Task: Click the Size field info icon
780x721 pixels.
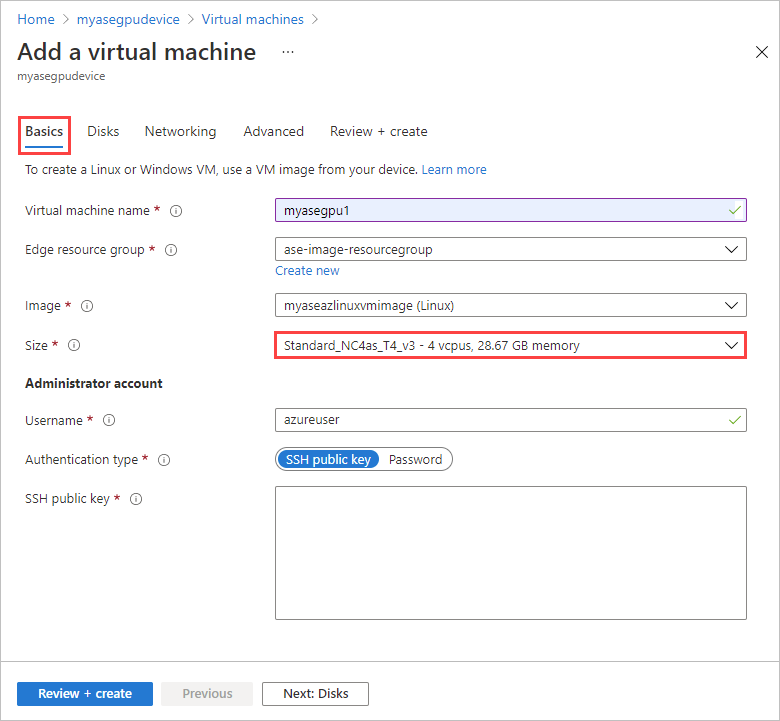Action: [74, 346]
